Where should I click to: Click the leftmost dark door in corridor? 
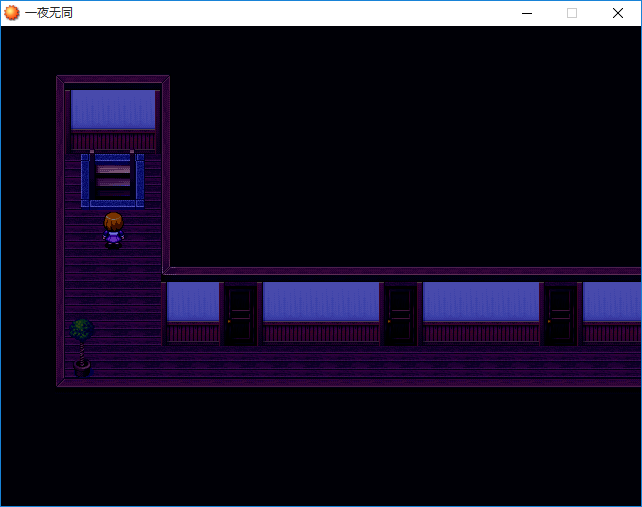click(241, 314)
